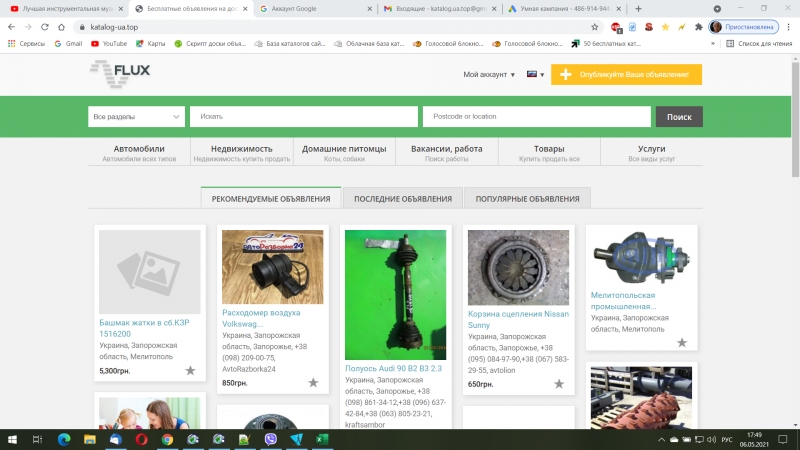Screen dimensions: 800x450
Task: Open Расходомер воздуха Volkswag listing link
Action: 261,318
